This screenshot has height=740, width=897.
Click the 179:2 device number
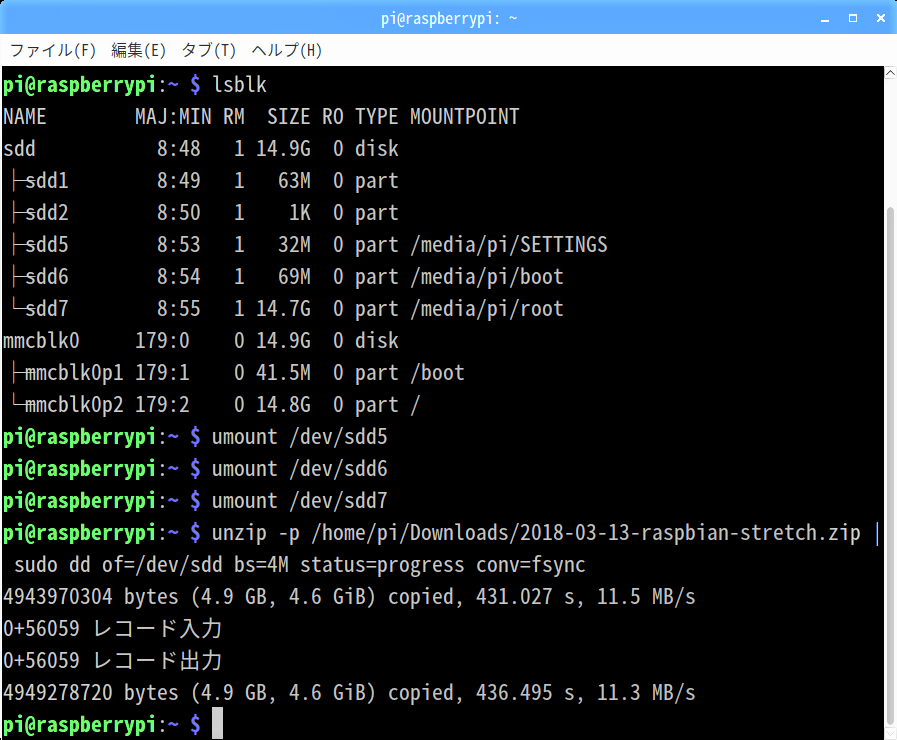[162, 405]
